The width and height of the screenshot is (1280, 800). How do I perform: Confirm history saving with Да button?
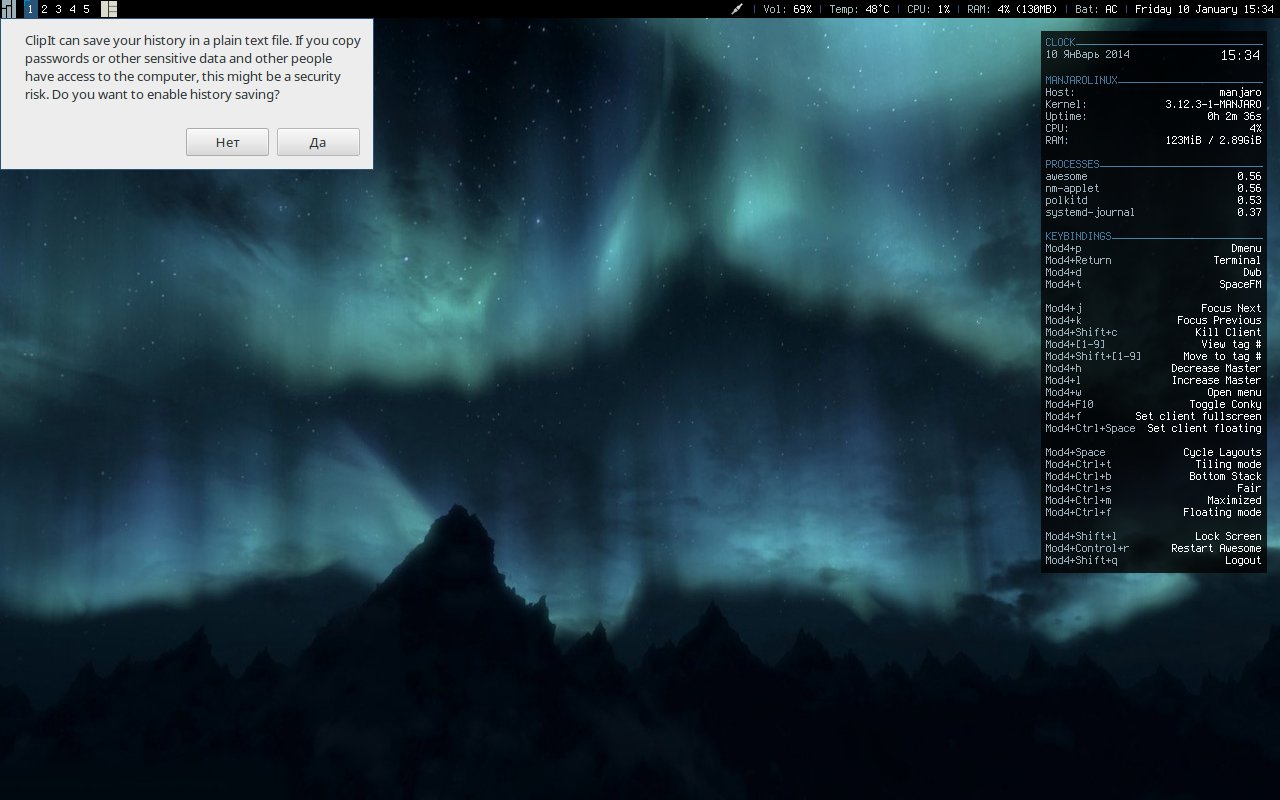tap(318, 142)
